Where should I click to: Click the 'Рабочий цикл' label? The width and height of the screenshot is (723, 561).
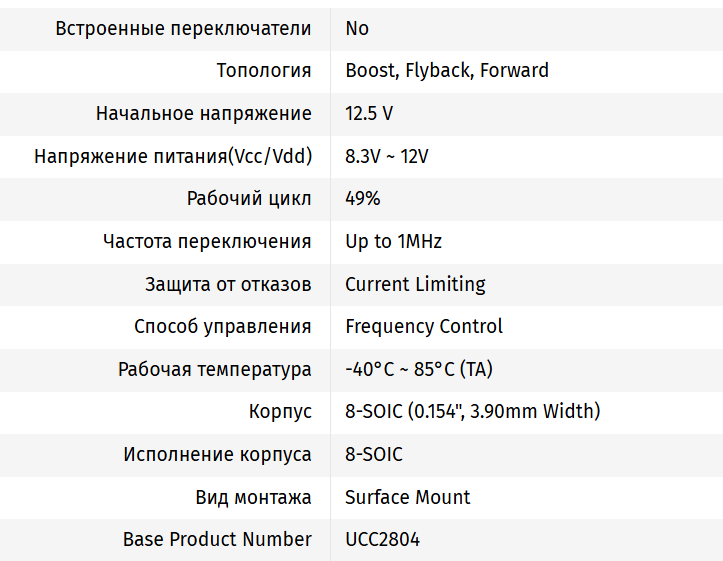(249, 198)
